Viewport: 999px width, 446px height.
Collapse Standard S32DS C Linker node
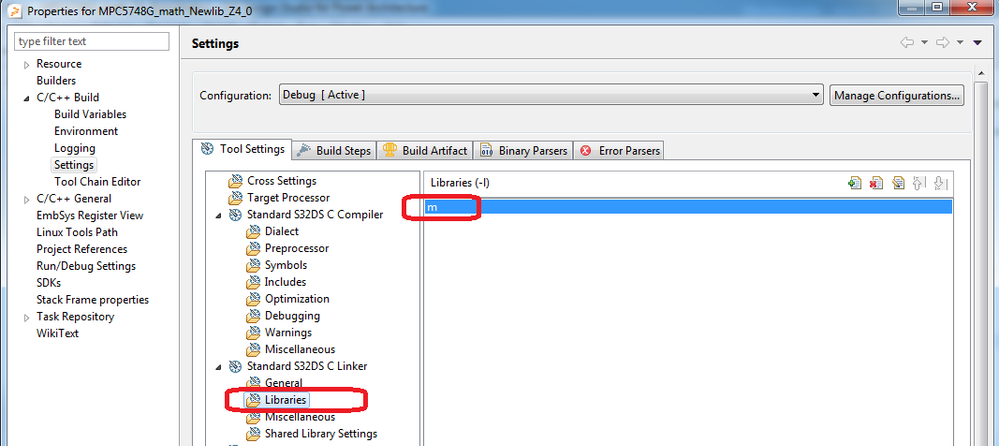pyautogui.click(x=219, y=367)
